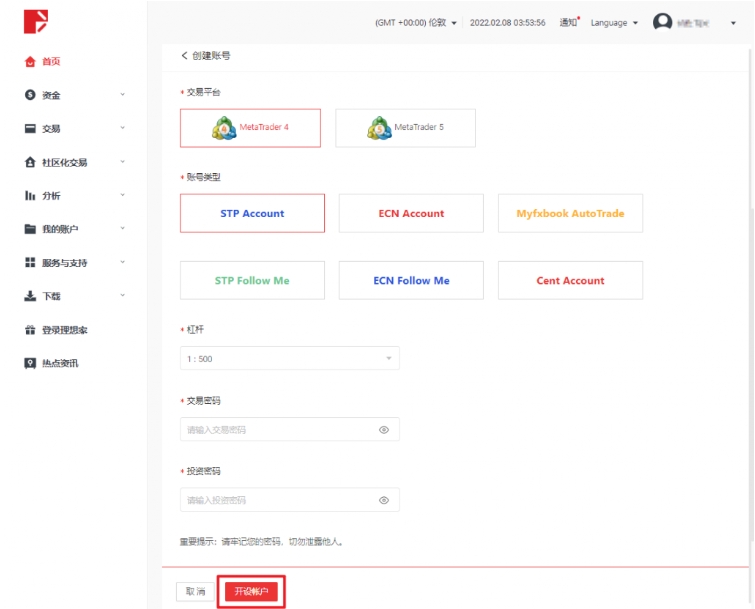Click the date time 2022.02.08 text

(x=508, y=23)
